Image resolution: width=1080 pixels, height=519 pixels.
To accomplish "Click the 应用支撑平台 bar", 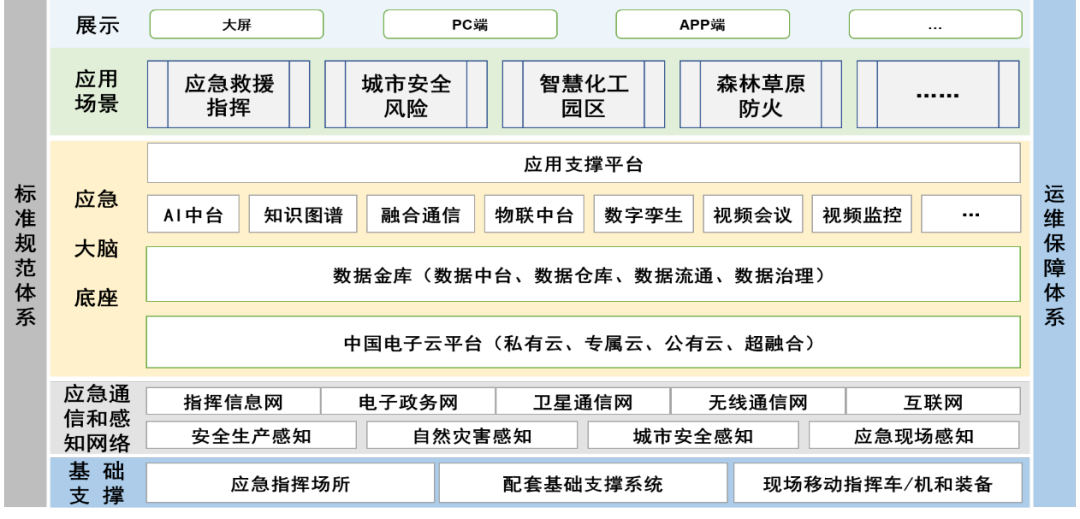I will tap(583, 164).
